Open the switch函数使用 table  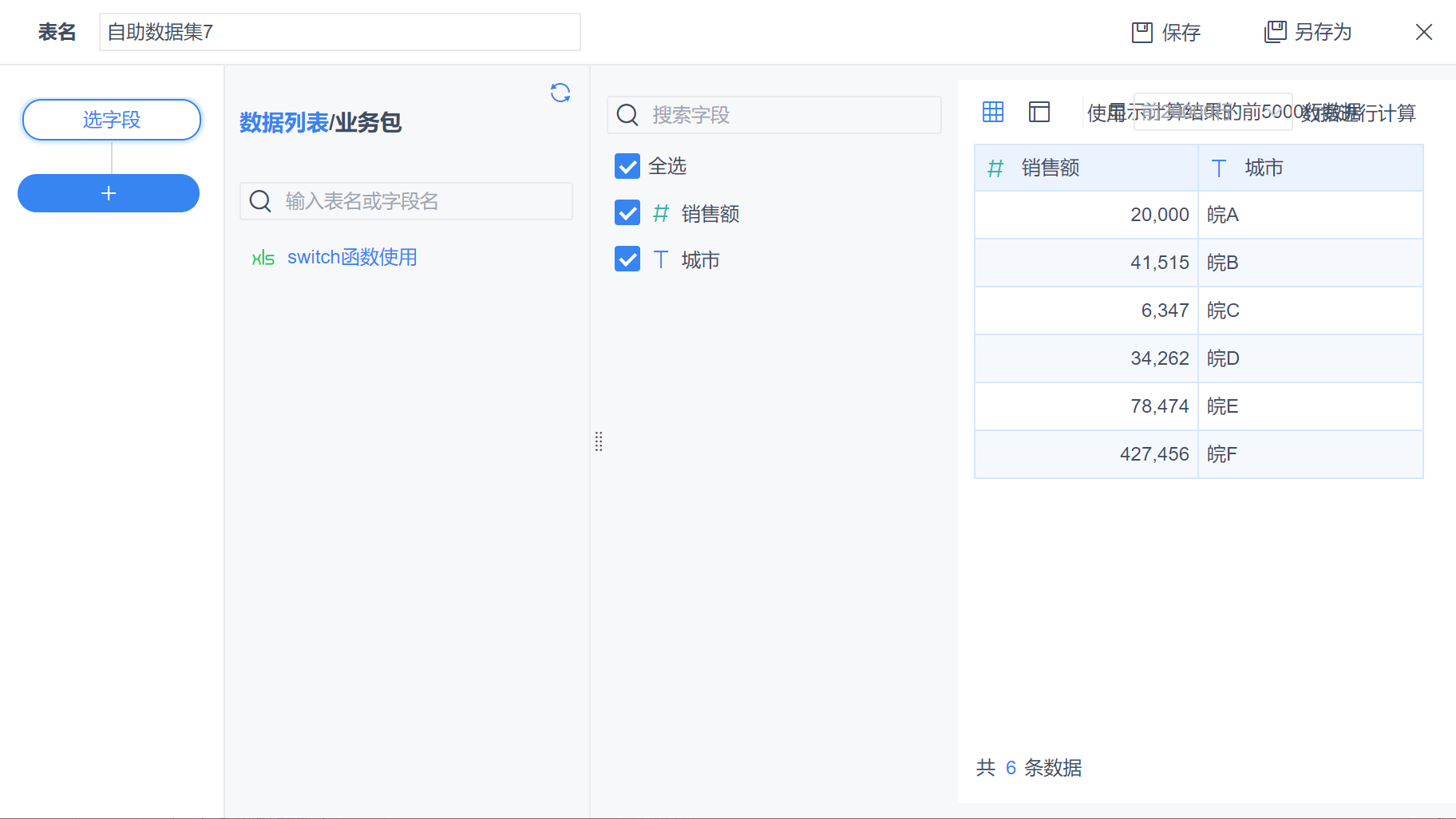pyautogui.click(x=352, y=258)
